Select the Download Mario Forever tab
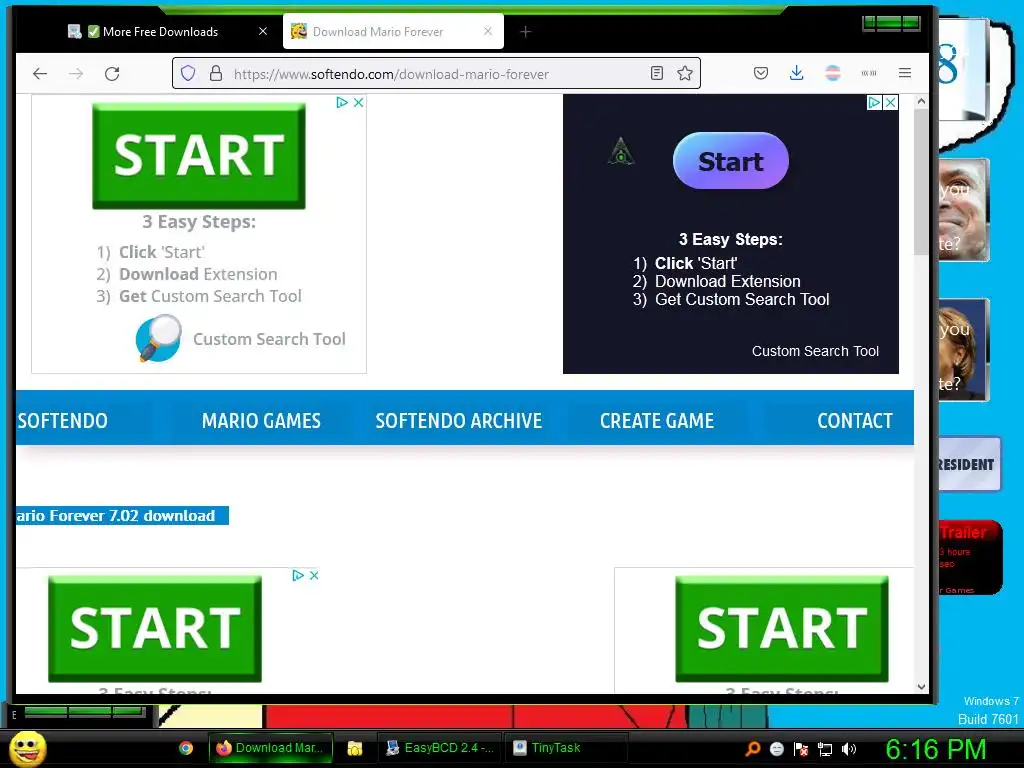Viewport: 1024px width, 768px height. (x=393, y=31)
